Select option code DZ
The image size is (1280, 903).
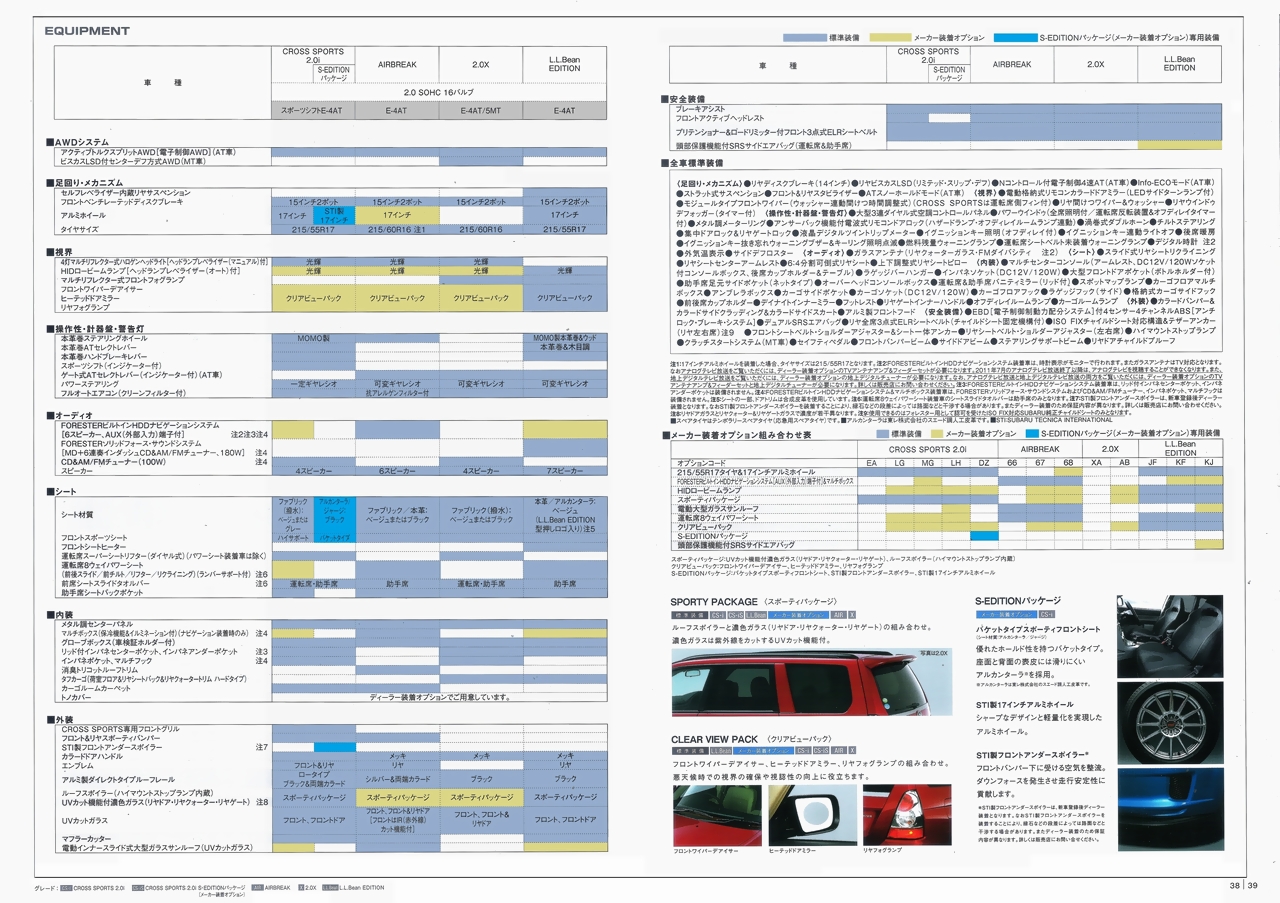[984, 463]
